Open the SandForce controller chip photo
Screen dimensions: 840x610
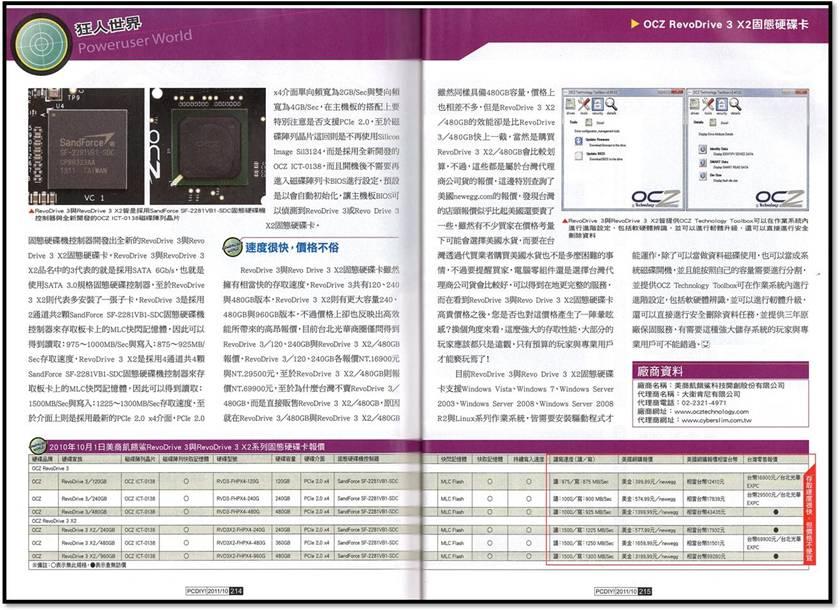(x=86, y=146)
